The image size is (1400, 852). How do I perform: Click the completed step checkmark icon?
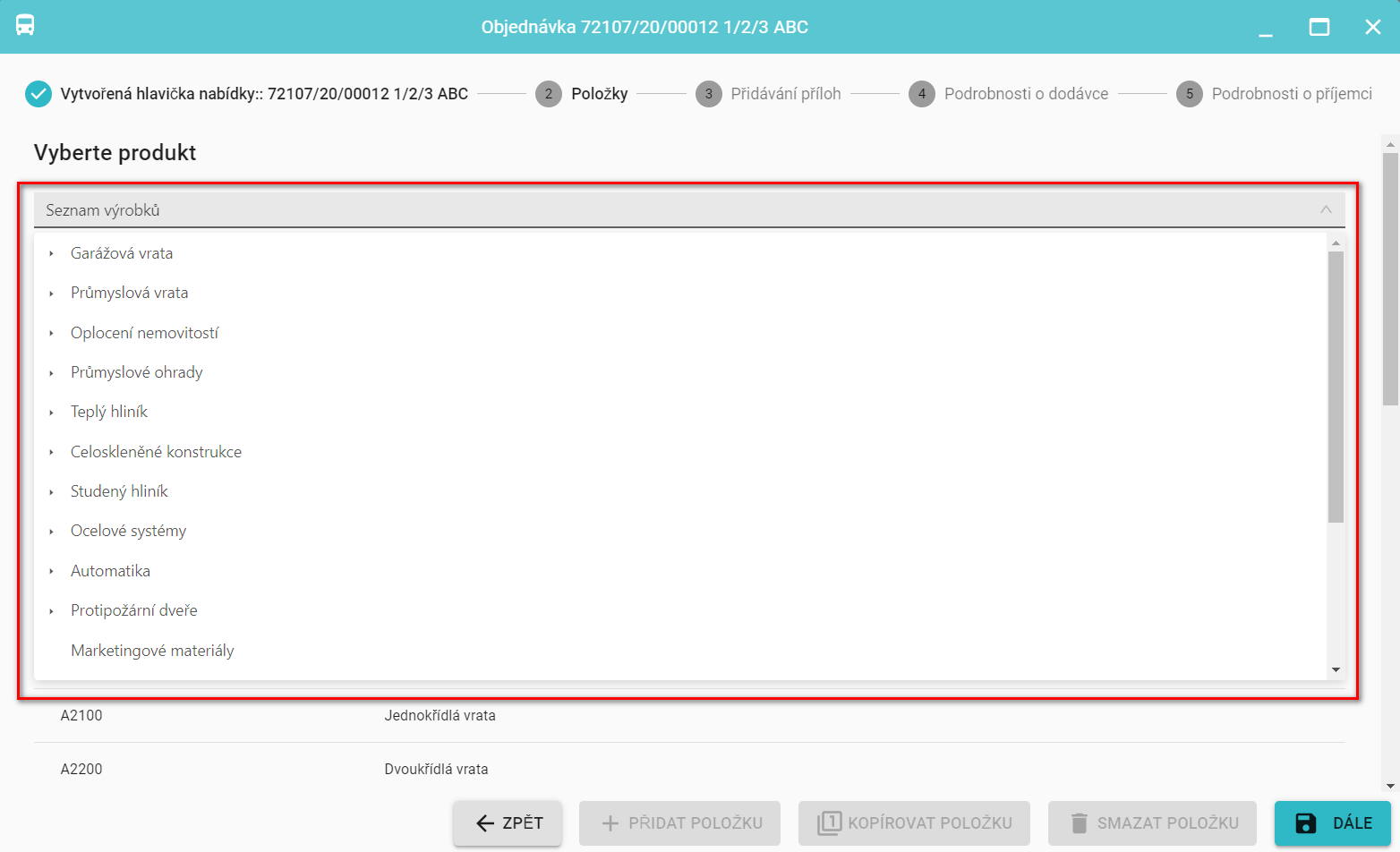(38, 94)
